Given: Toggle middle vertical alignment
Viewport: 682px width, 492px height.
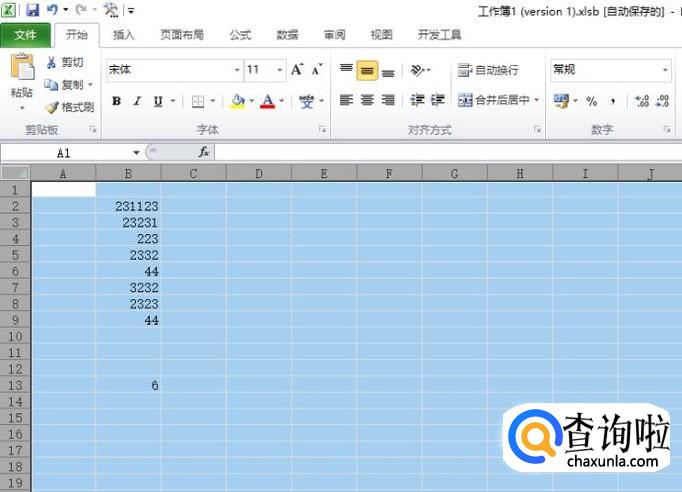Looking at the screenshot, I should click(x=367, y=70).
